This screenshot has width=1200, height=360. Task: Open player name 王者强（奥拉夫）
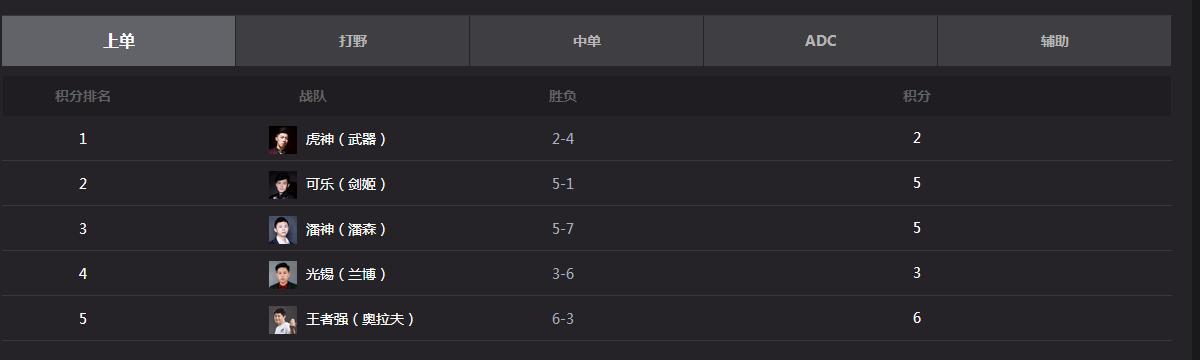pos(361,320)
